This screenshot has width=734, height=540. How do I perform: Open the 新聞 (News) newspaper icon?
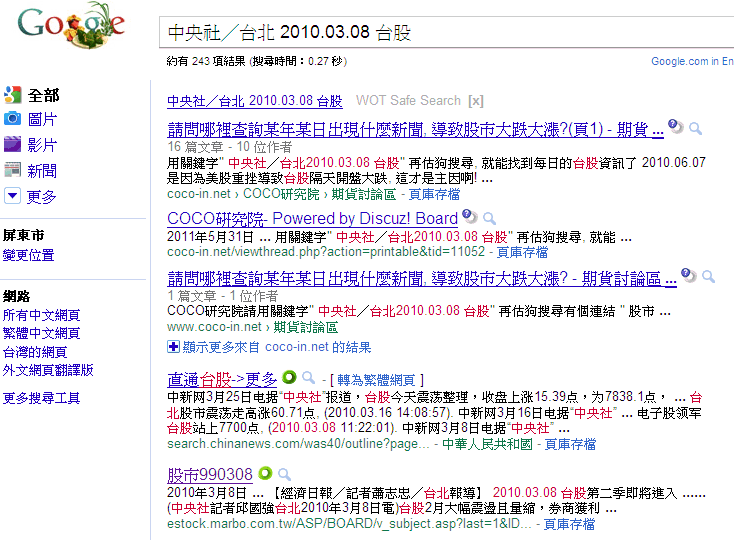(x=13, y=170)
